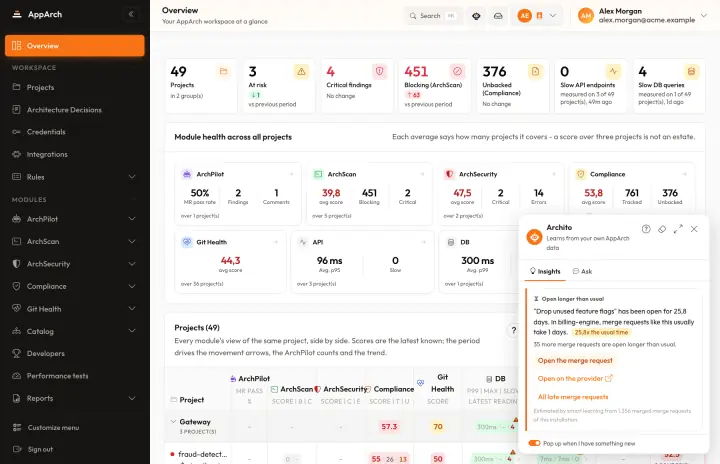Close the Archito panel

tap(694, 229)
